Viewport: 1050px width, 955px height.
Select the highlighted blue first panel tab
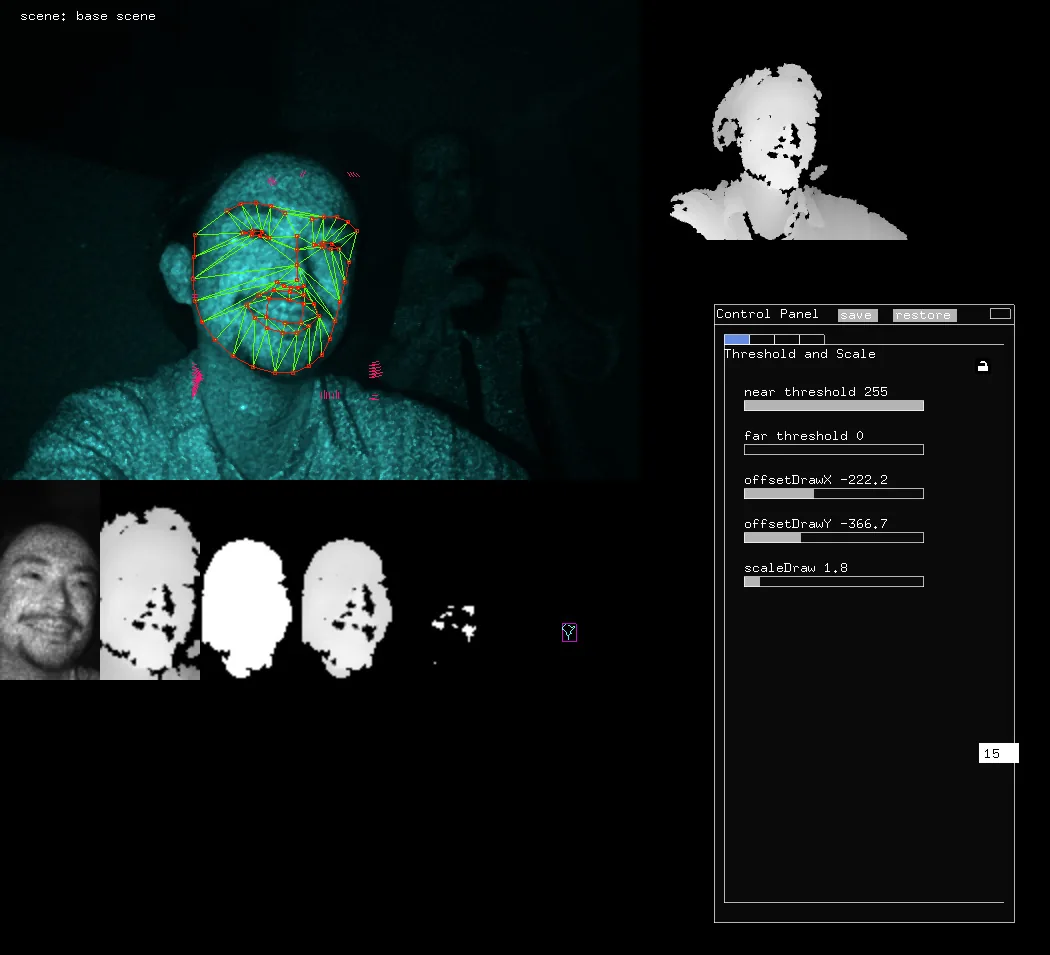[x=736, y=340]
